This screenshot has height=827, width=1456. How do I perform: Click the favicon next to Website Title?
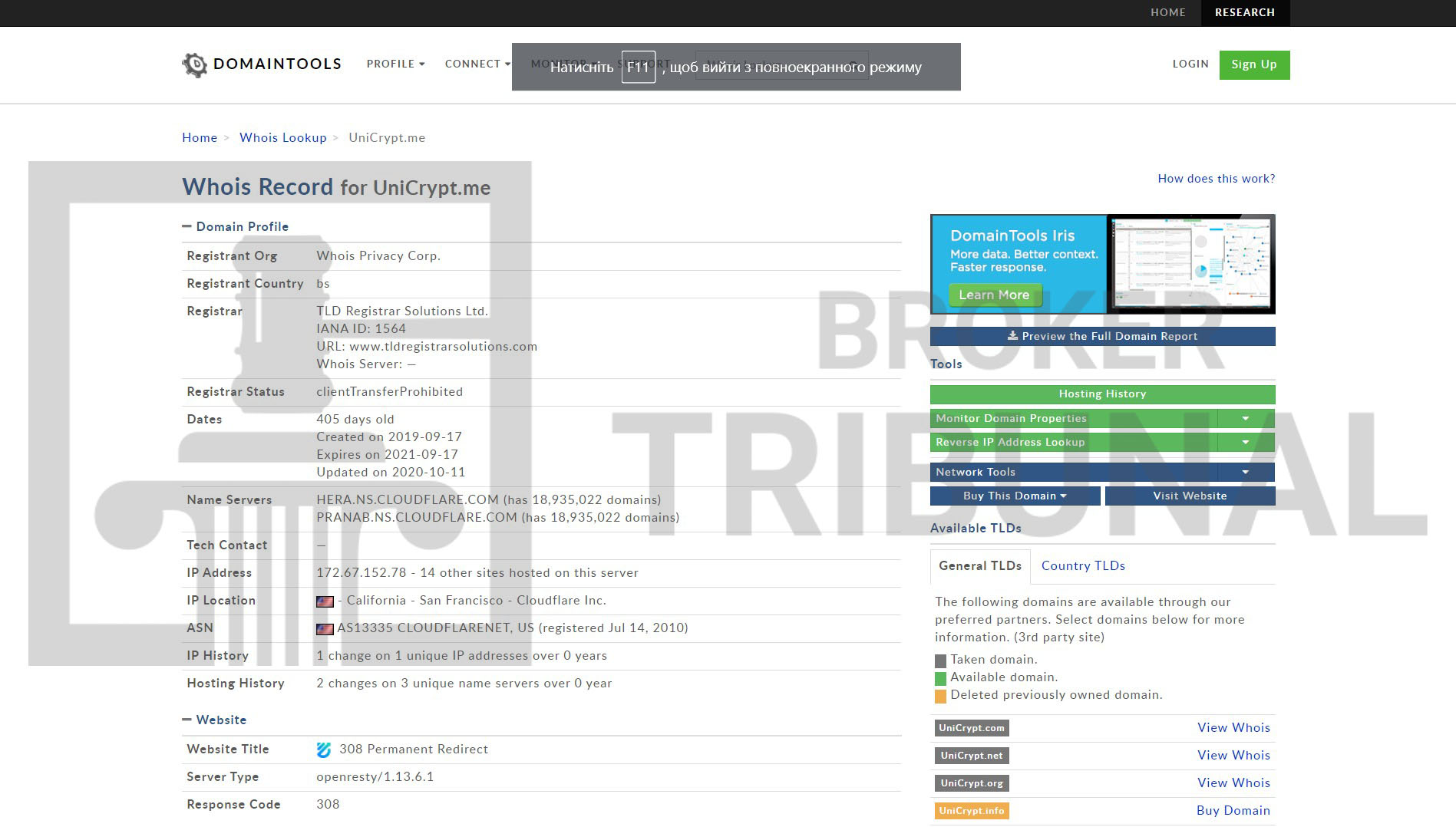[x=324, y=750]
